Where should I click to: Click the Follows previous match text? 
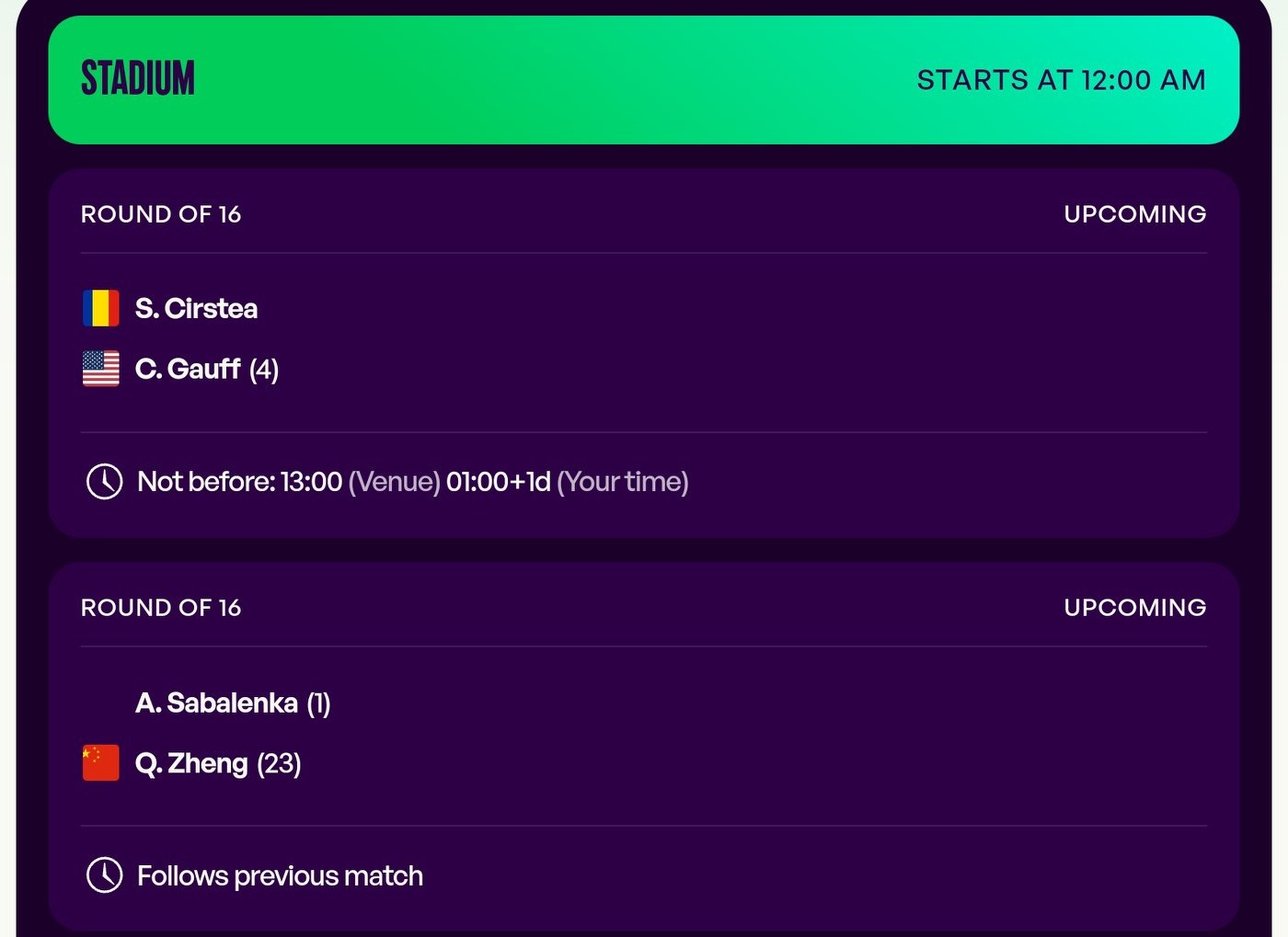pyautogui.click(x=280, y=875)
